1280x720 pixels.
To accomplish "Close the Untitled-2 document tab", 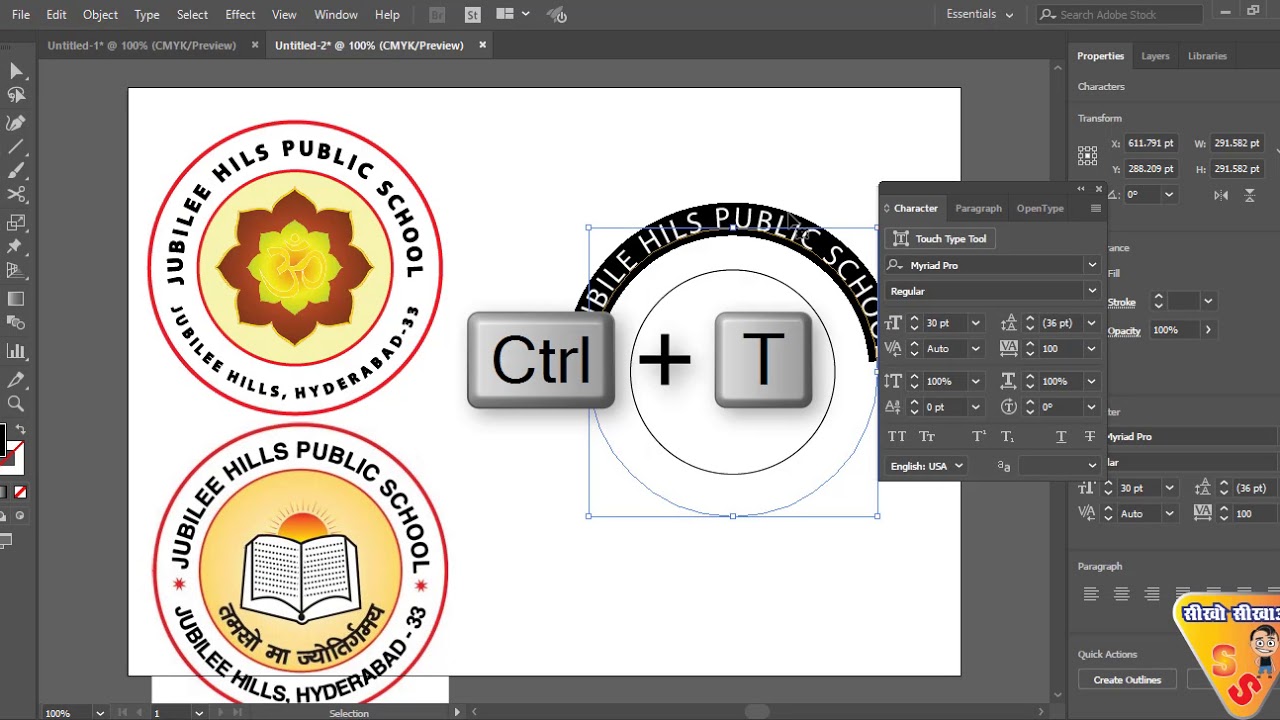I will (x=482, y=45).
